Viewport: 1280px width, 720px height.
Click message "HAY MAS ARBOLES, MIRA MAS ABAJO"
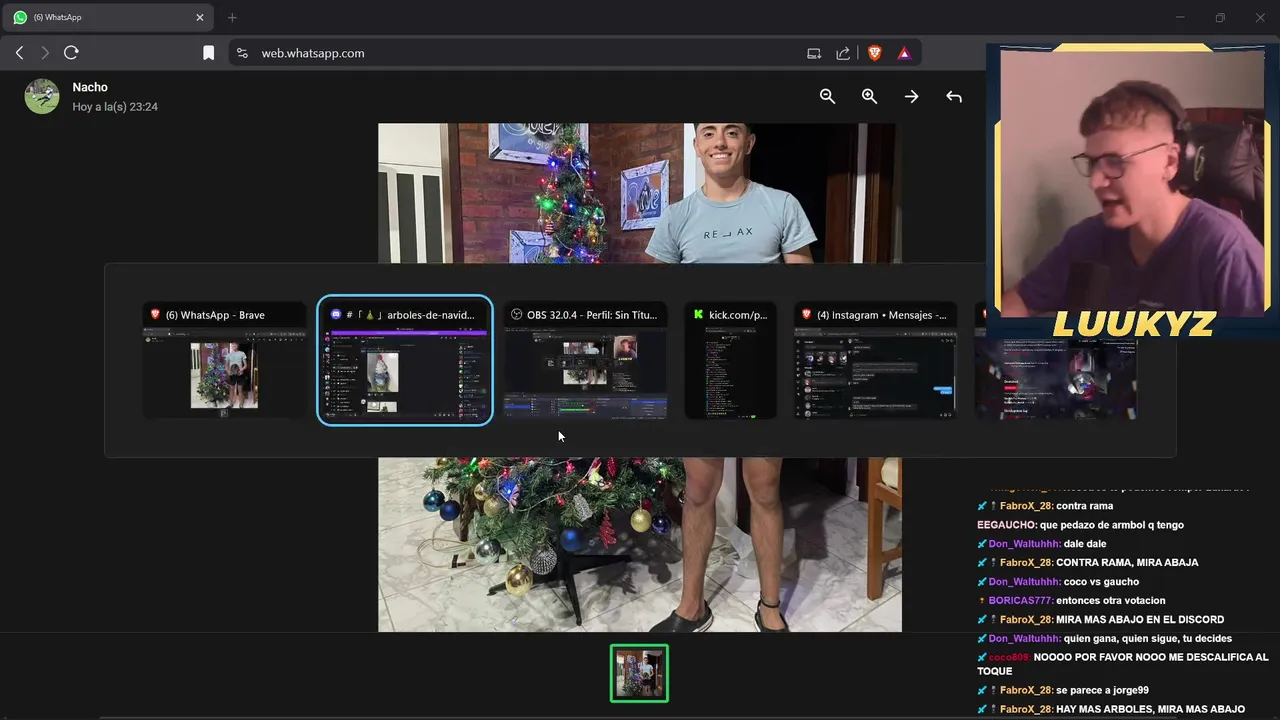click(x=1150, y=709)
